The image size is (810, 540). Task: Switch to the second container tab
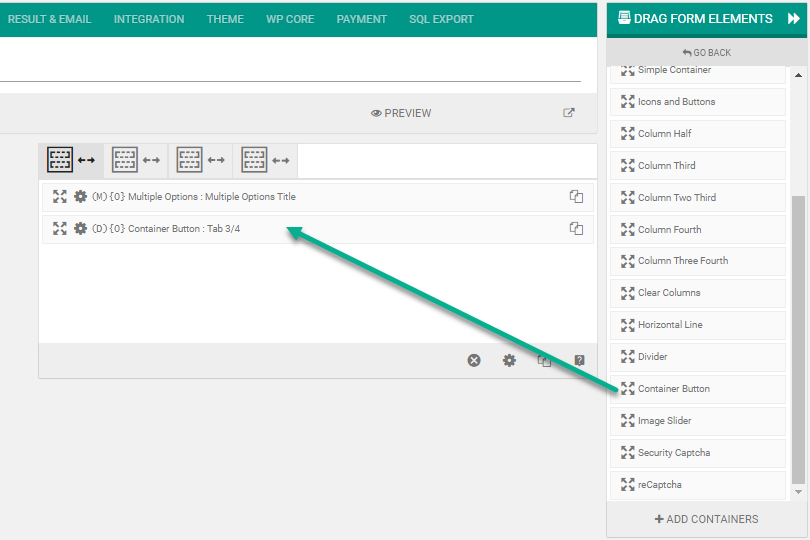[136, 160]
